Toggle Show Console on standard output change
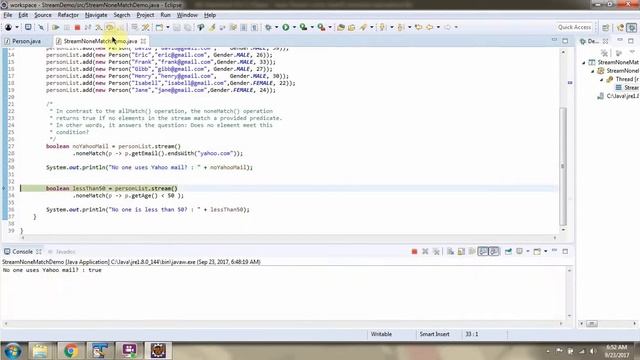This screenshot has width=640, height=360. pyautogui.click(x=483, y=251)
